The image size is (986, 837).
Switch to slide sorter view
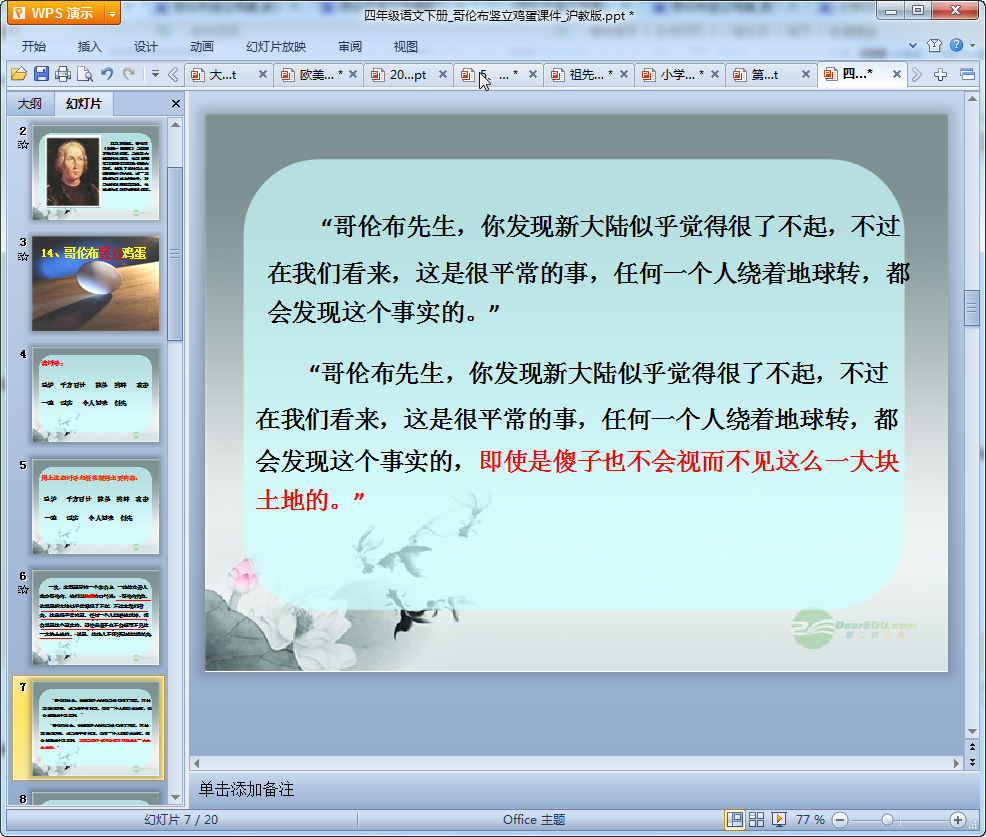[756, 819]
